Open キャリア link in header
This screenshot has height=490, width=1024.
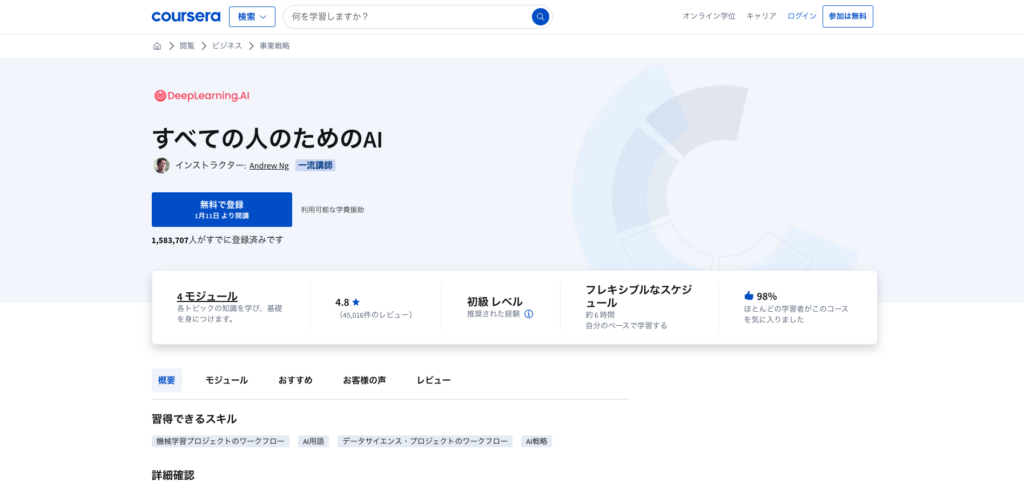[x=761, y=16]
